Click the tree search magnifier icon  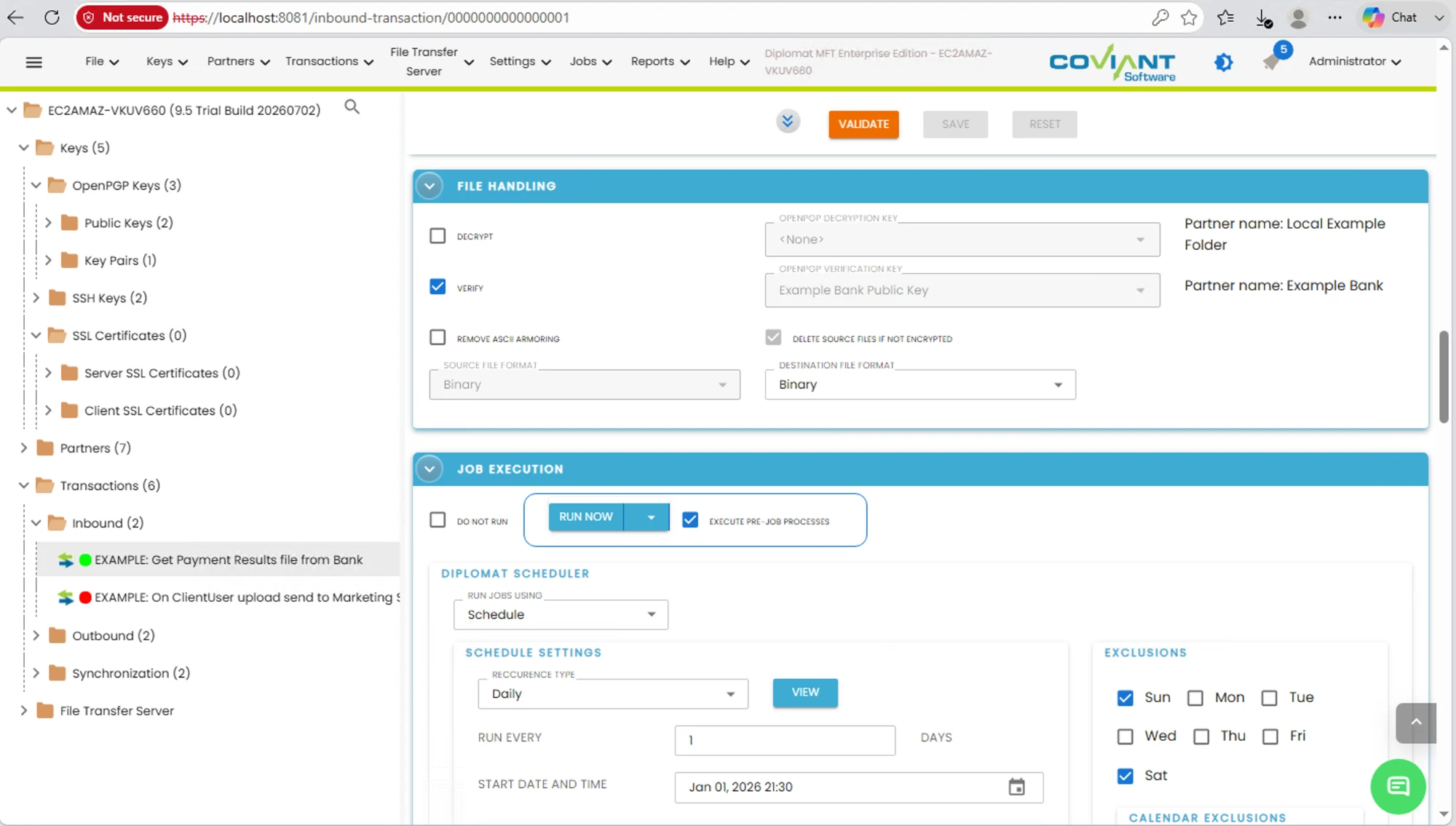(x=352, y=107)
